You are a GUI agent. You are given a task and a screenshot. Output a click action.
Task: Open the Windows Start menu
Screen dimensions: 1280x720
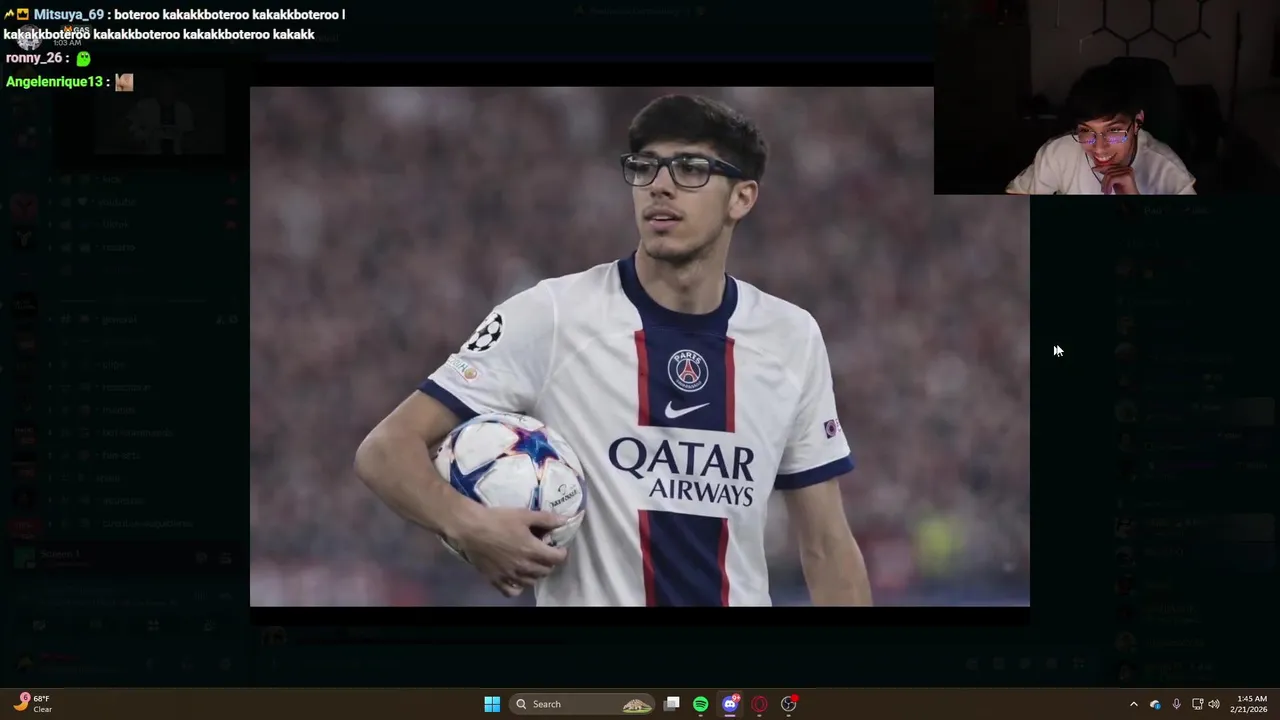click(x=492, y=704)
